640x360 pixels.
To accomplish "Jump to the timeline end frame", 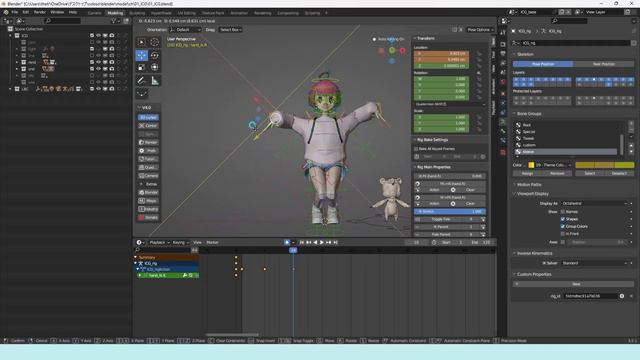I will coord(336,242).
